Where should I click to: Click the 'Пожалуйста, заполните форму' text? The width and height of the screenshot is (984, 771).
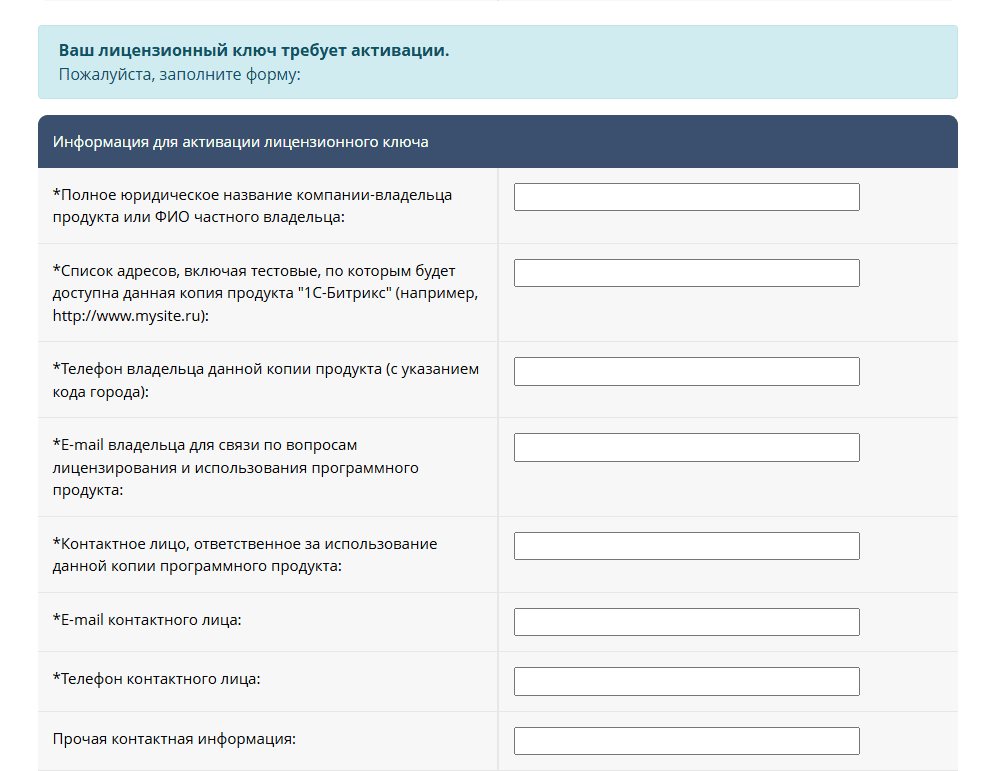coord(179,75)
